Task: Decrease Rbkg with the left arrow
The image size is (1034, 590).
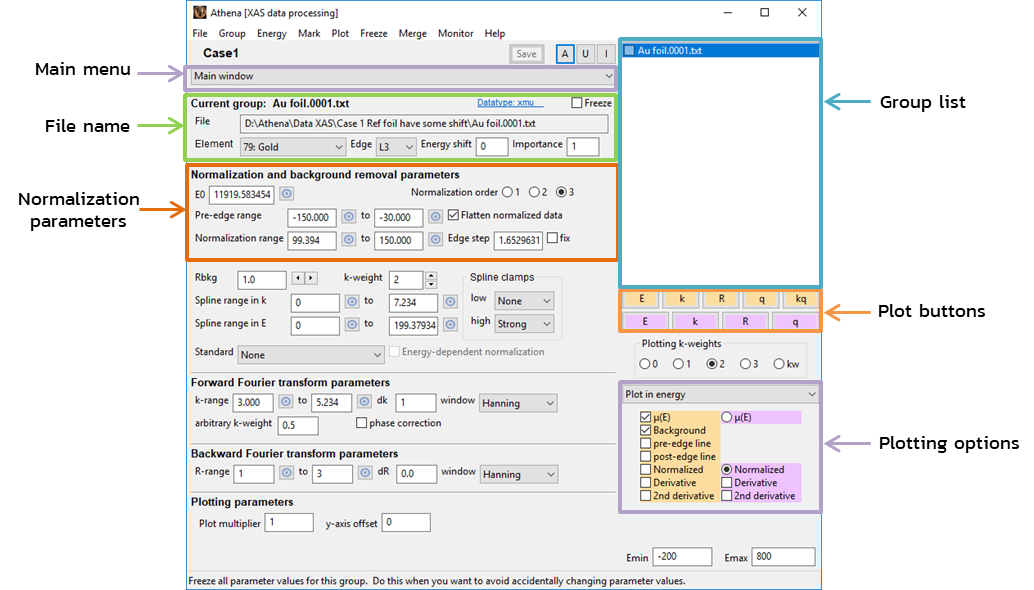Action: 298,278
